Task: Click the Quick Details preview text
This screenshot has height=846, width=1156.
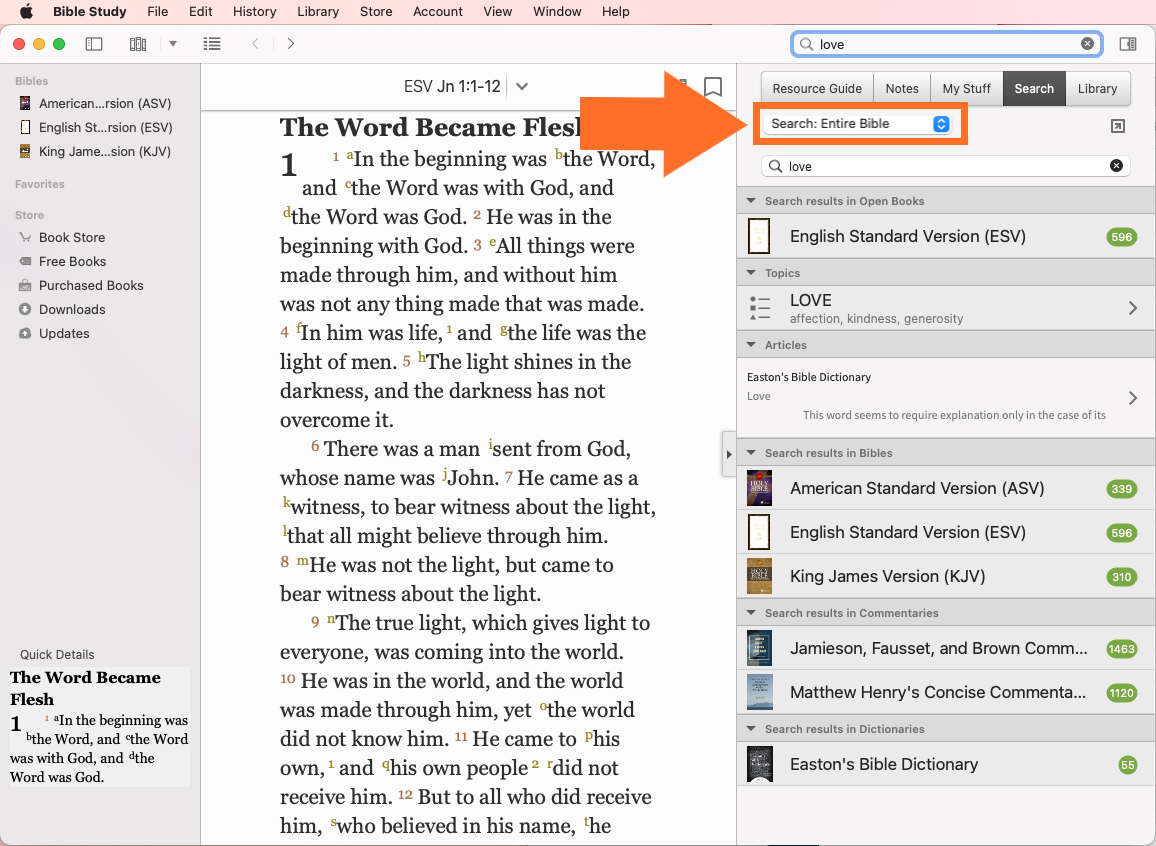Action: click(100, 727)
